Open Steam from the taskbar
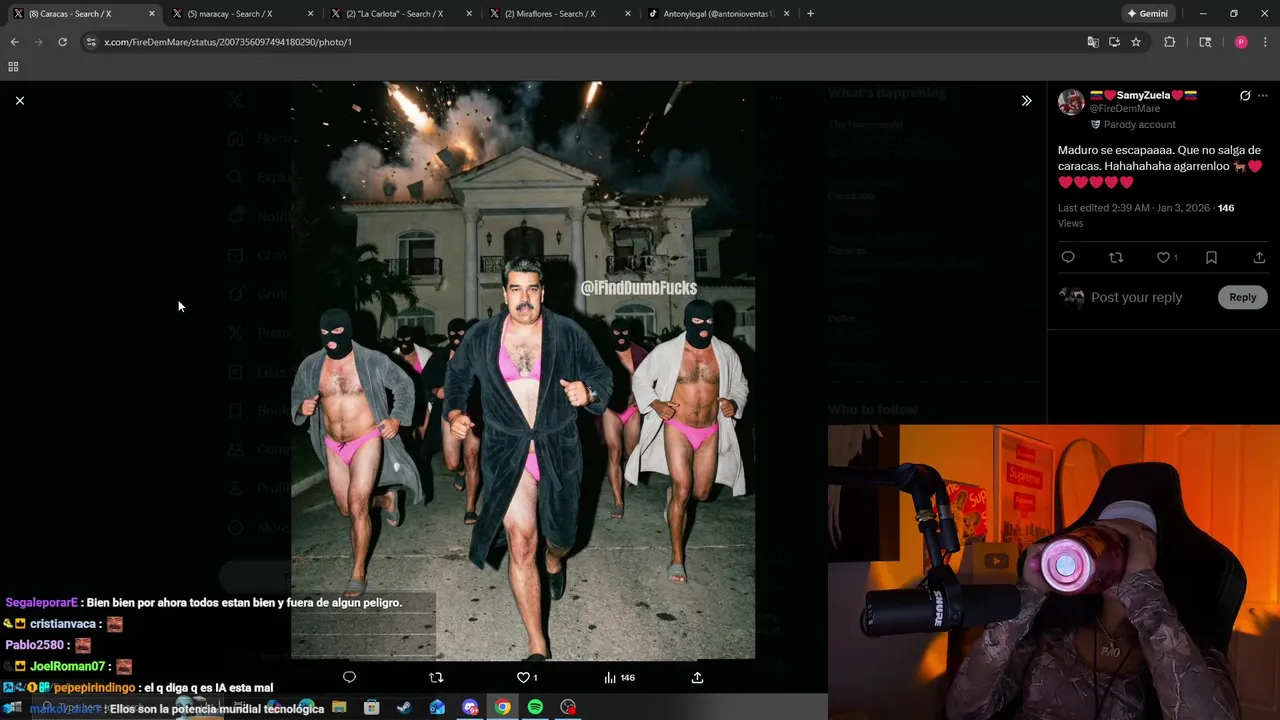The image size is (1280, 720). pyautogui.click(x=404, y=707)
